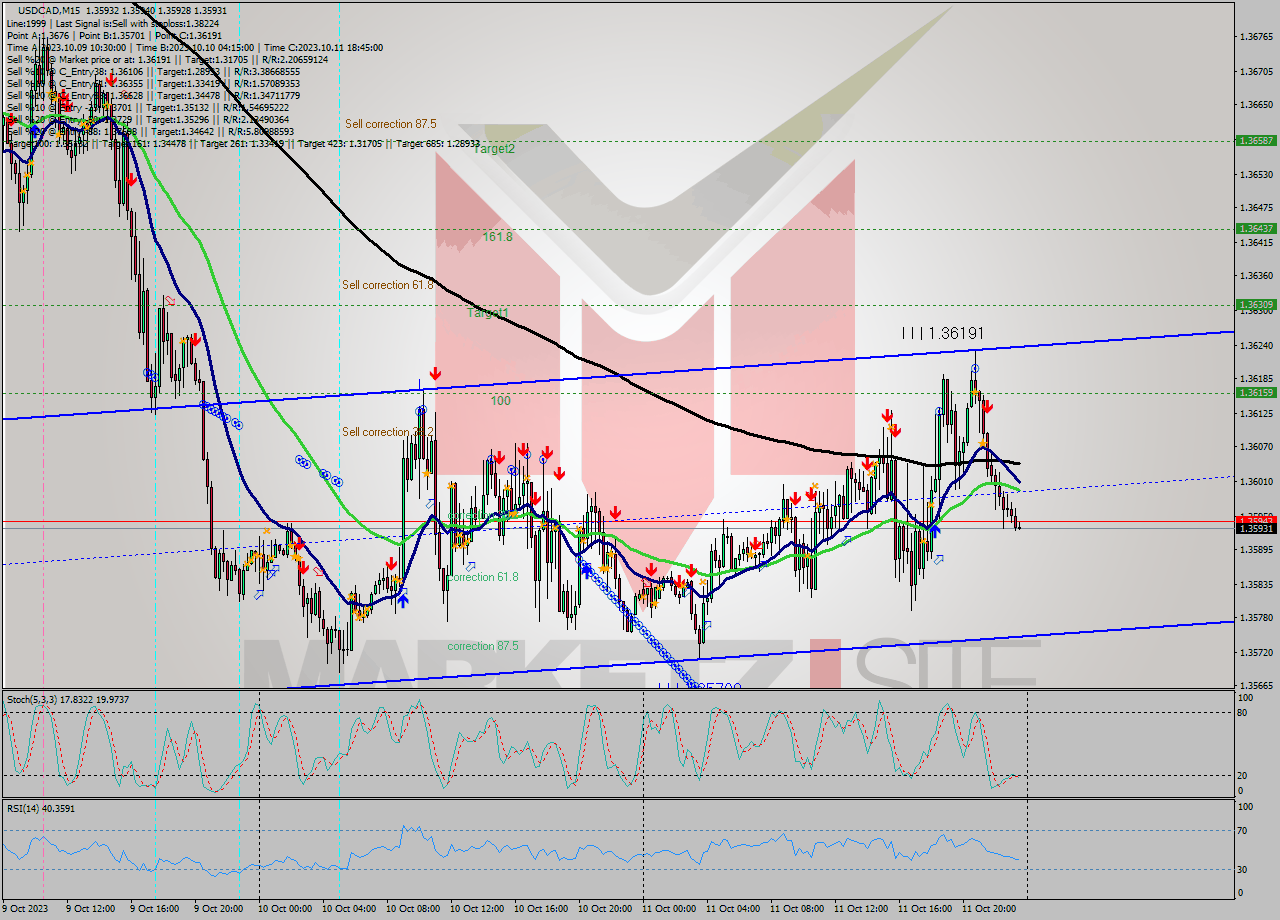Click the Stochastic 80 level label
Image resolution: width=1280 pixels, height=920 pixels.
click(1241, 713)
